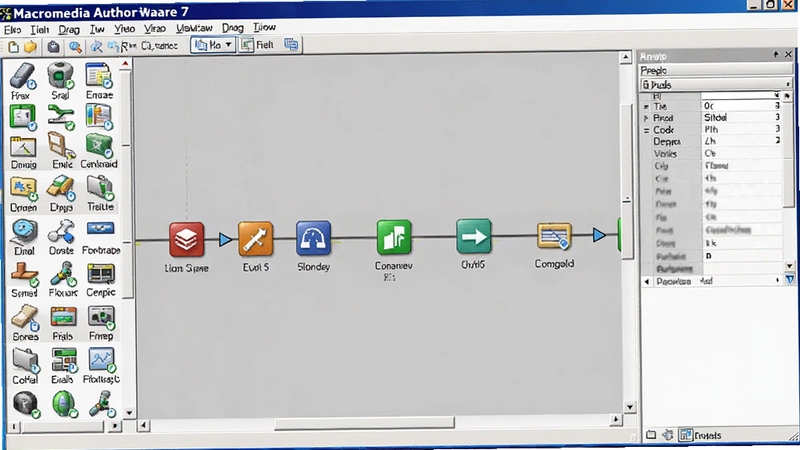This screenshot has width=800, height=450.
Task: Pin the properties panel
Action: pyautogui.click(x=776, y=54)
